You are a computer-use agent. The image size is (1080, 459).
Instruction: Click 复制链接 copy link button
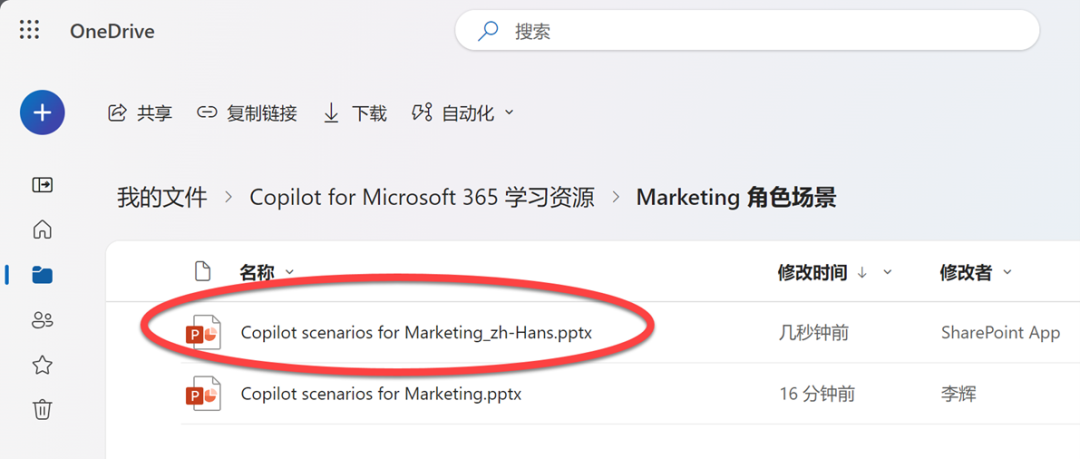247,112
